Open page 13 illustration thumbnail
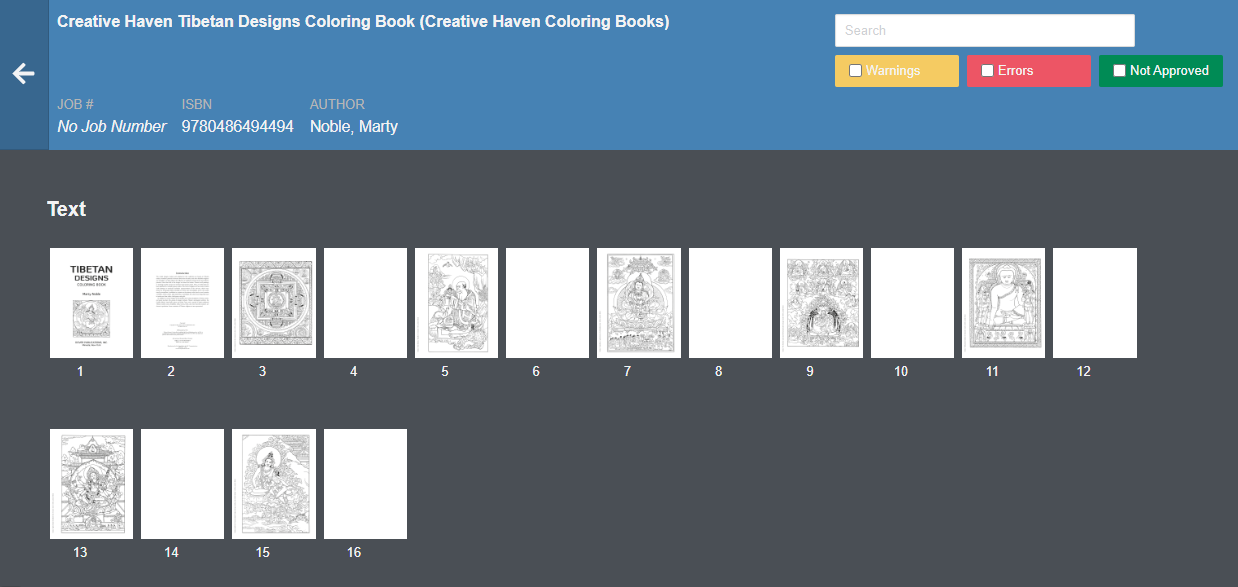Image resolution: width=1238 pixels, height=587 pixels. (x=91, y=484)
